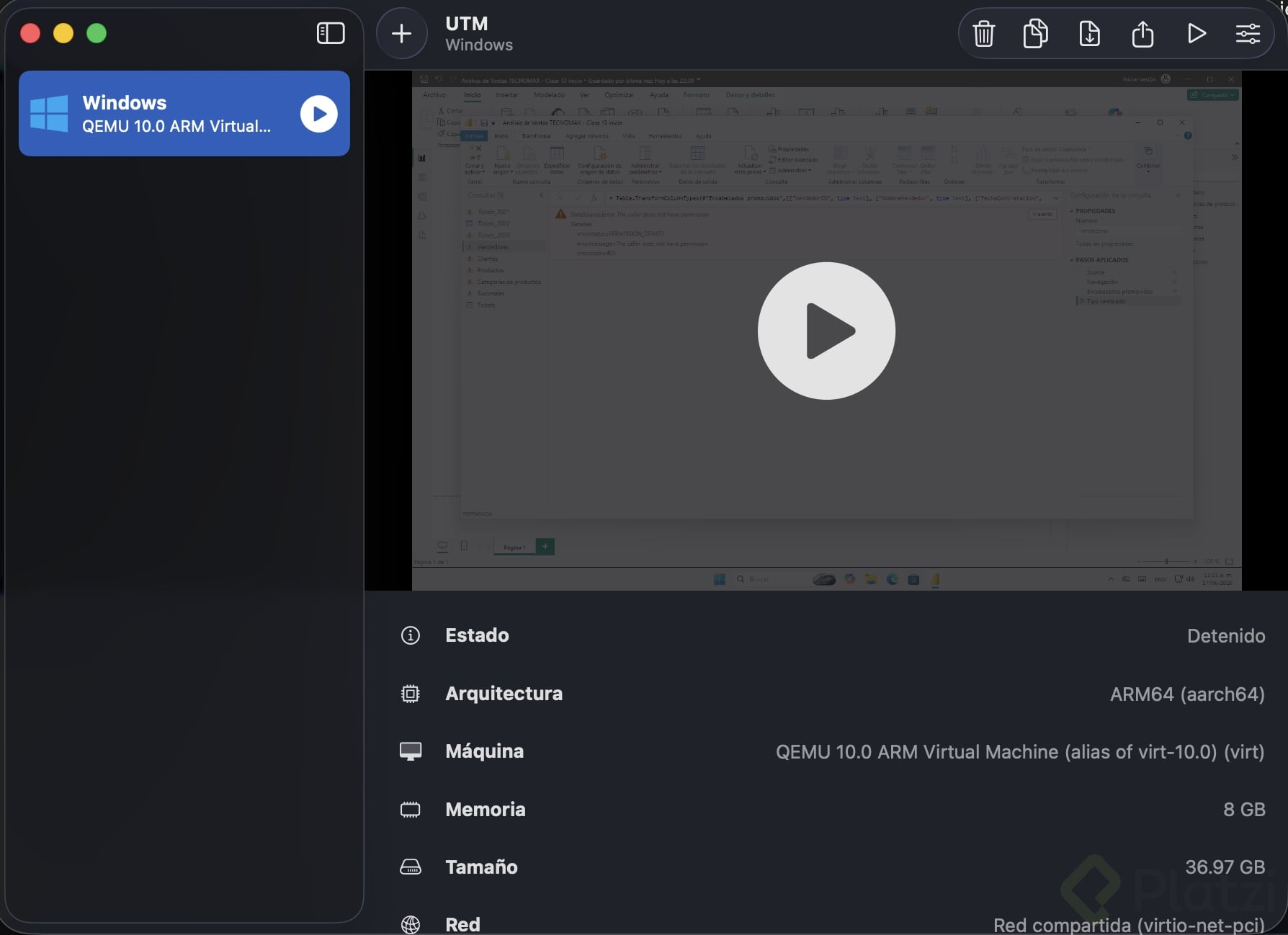Select the Windows VM entry in sidebar
The image size is (1288, 935).
pyautogui.click(x=184, y=113)
